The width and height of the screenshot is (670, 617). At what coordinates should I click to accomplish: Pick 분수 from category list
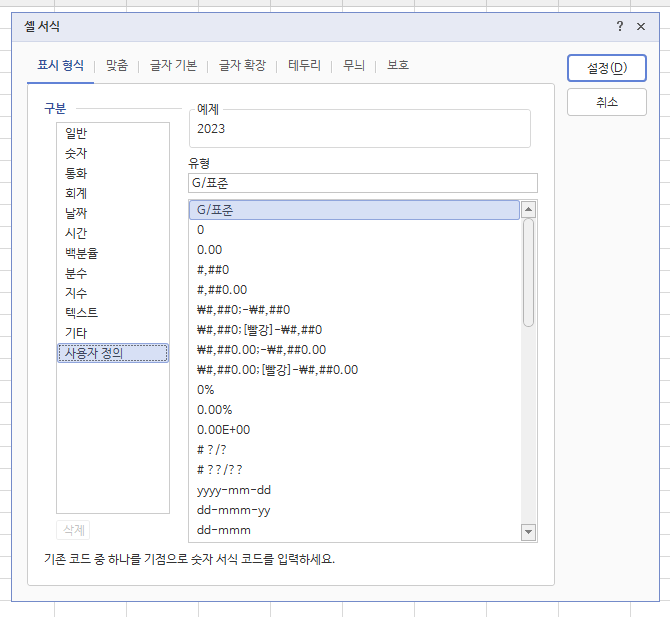coord(113,273)
